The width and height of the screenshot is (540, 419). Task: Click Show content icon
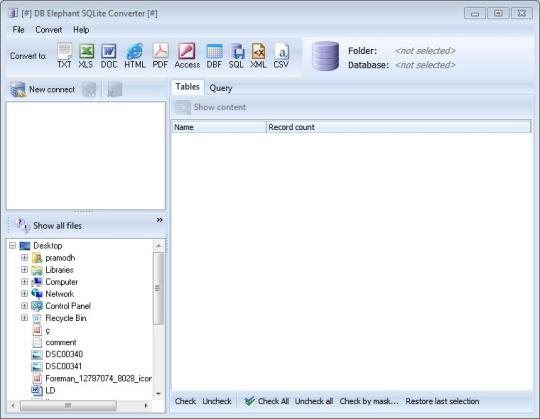[183, 107]
